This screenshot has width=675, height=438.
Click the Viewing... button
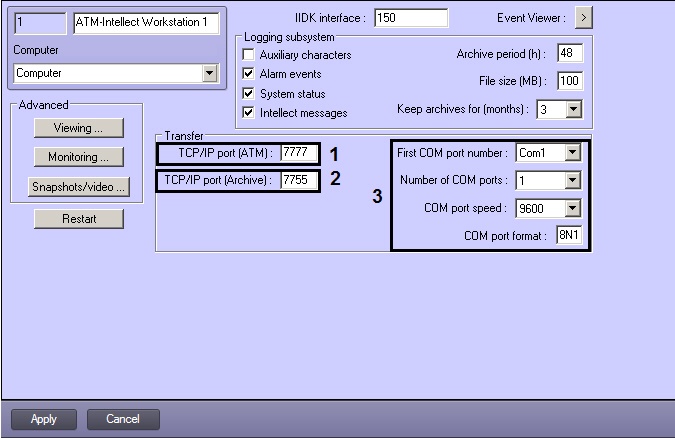click(x=79, y=128)
